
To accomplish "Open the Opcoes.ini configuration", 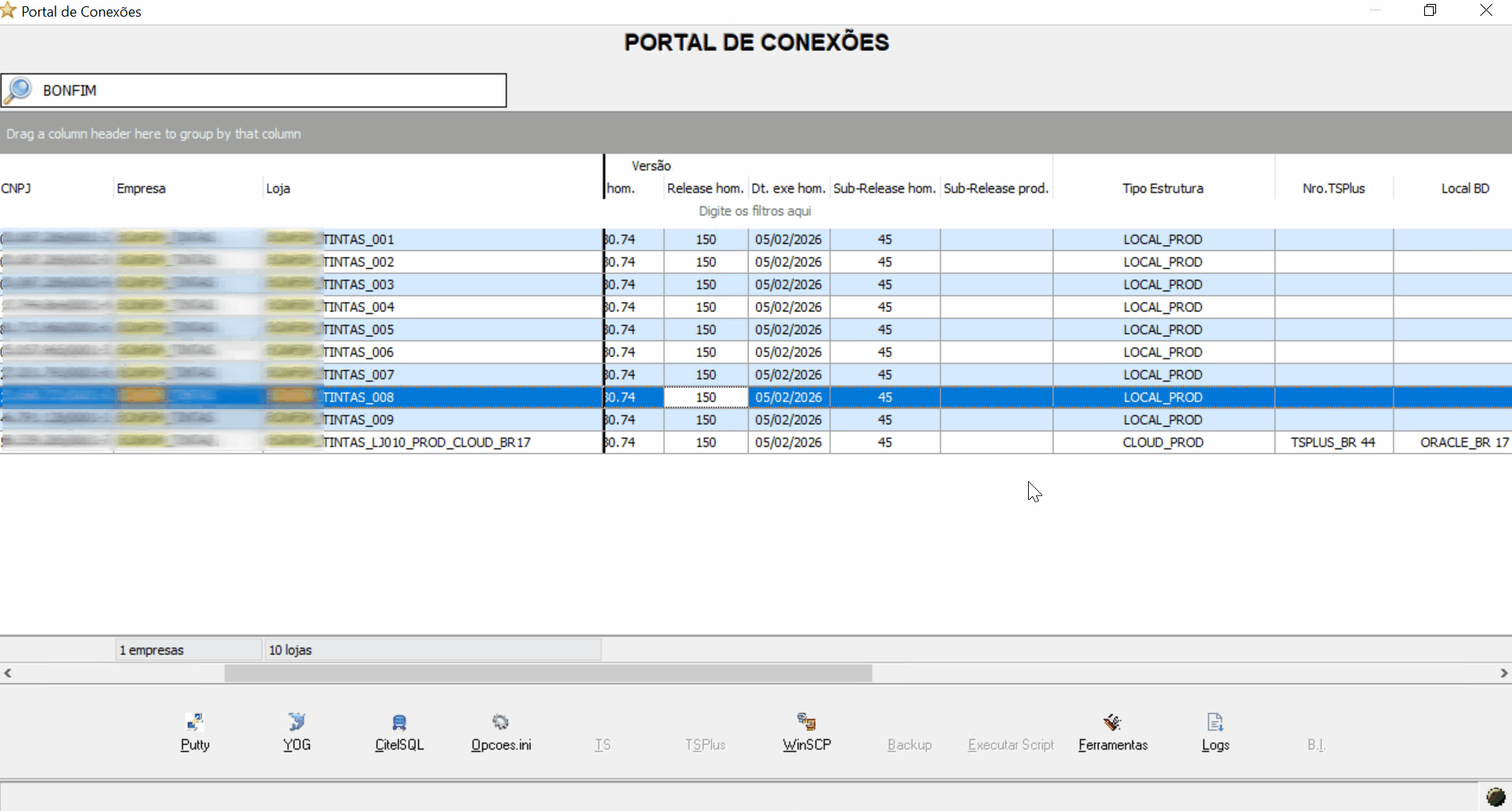I will point(501,732).
